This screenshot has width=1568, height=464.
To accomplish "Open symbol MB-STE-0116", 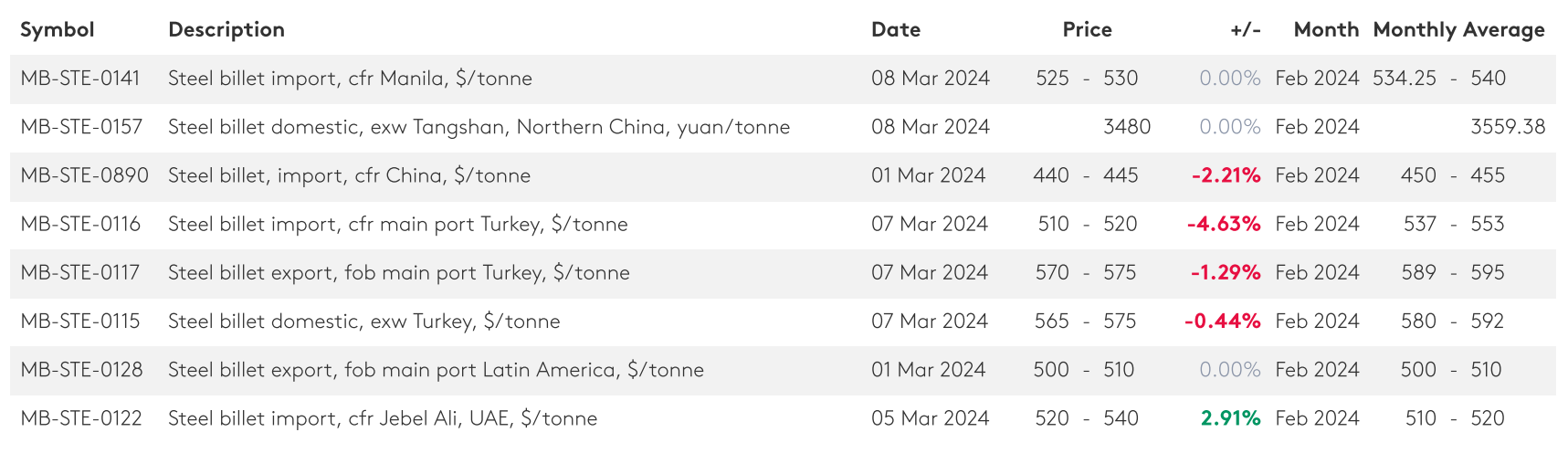I will click(x=80, y=224).
